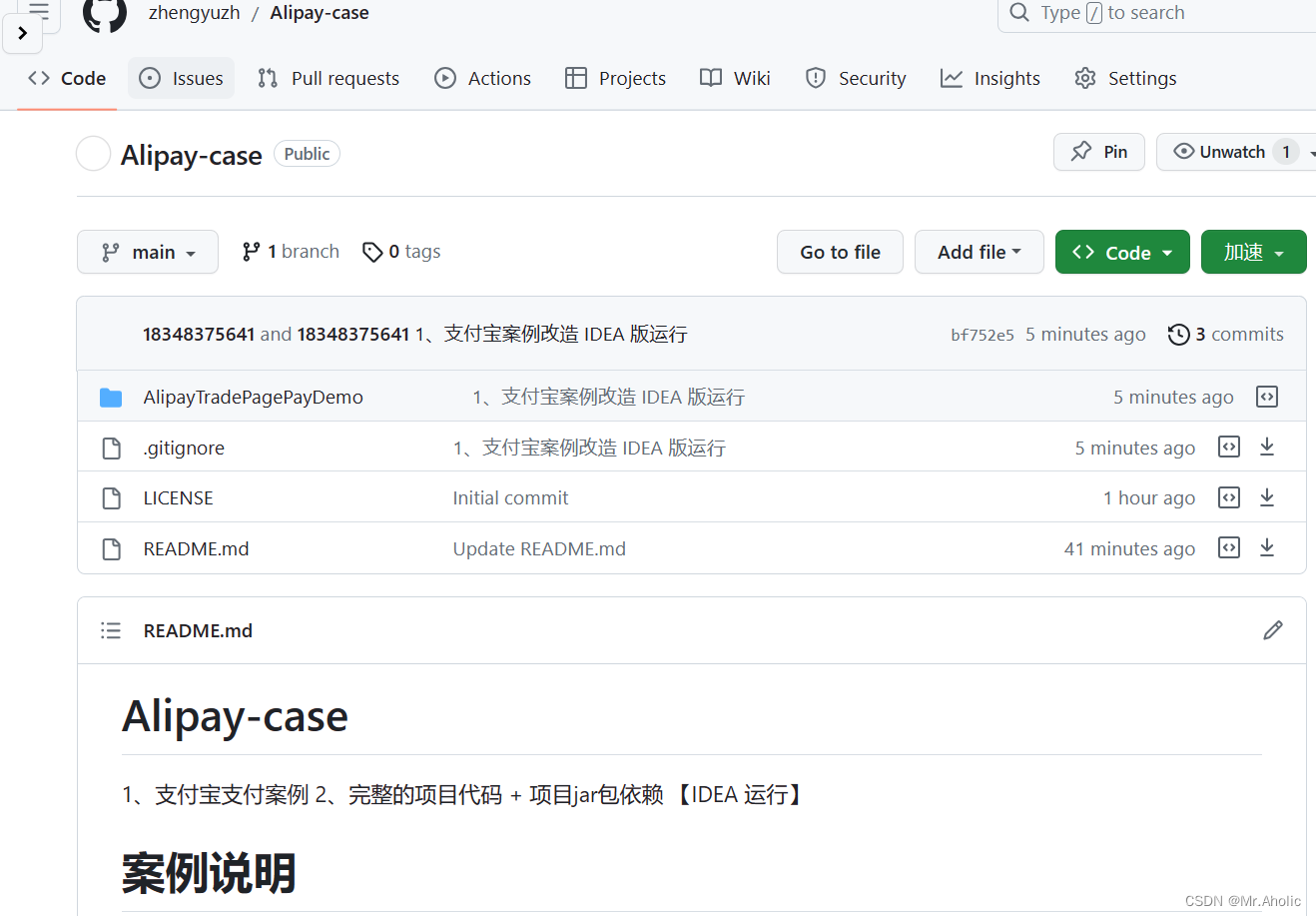Open the AlipayTradePagePayDemo folder
This screenshot has height=916, width=1316.
(x=254, y=398)
